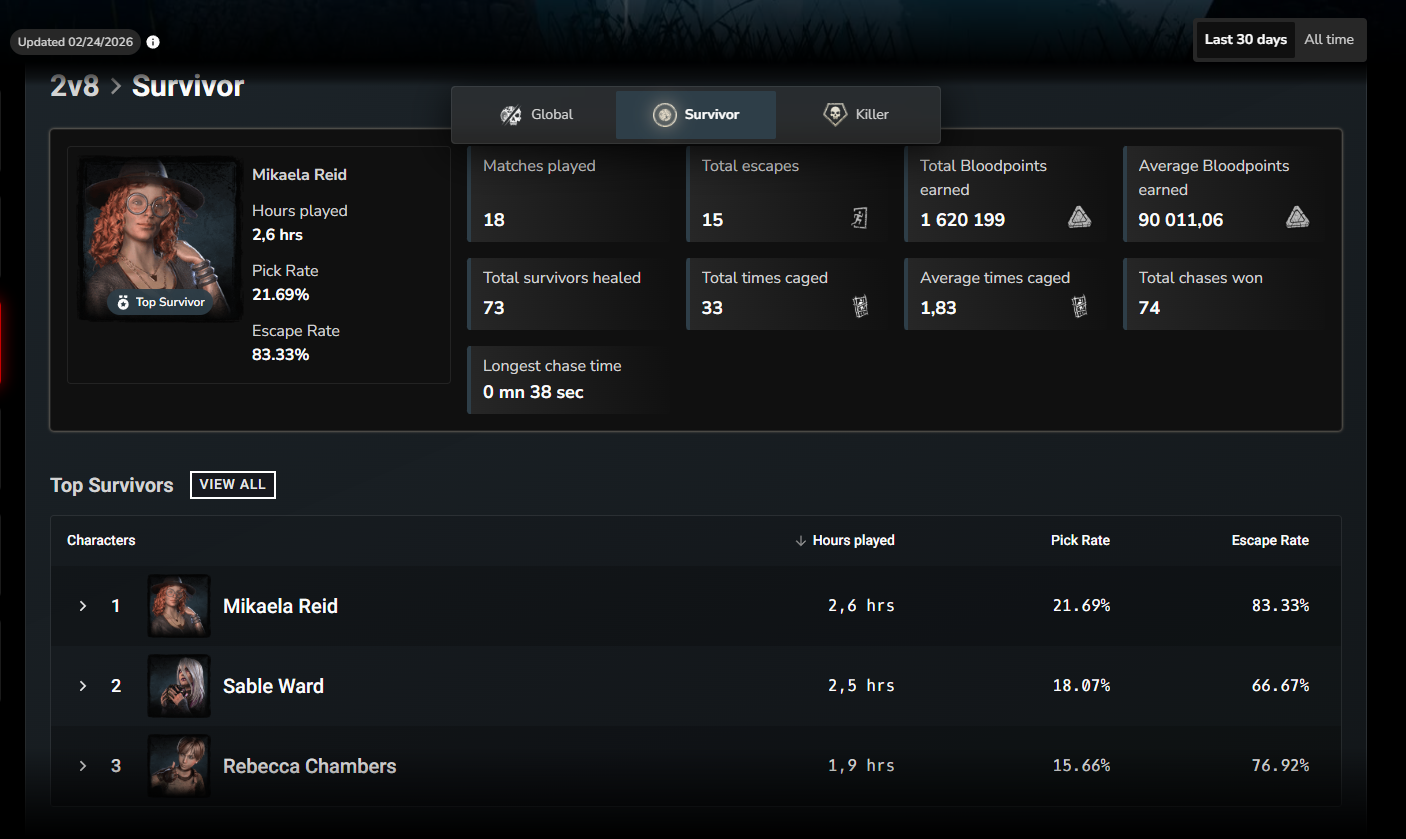The width and height of the screenshot is (1406, 839).
Task: Expand the Sable Ward row
Action: (x=83, y=686)
